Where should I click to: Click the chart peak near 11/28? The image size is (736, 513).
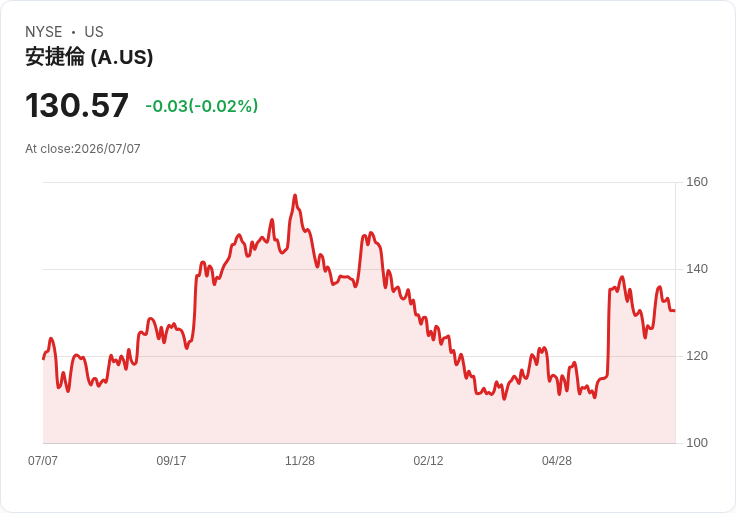coord(295,195)
